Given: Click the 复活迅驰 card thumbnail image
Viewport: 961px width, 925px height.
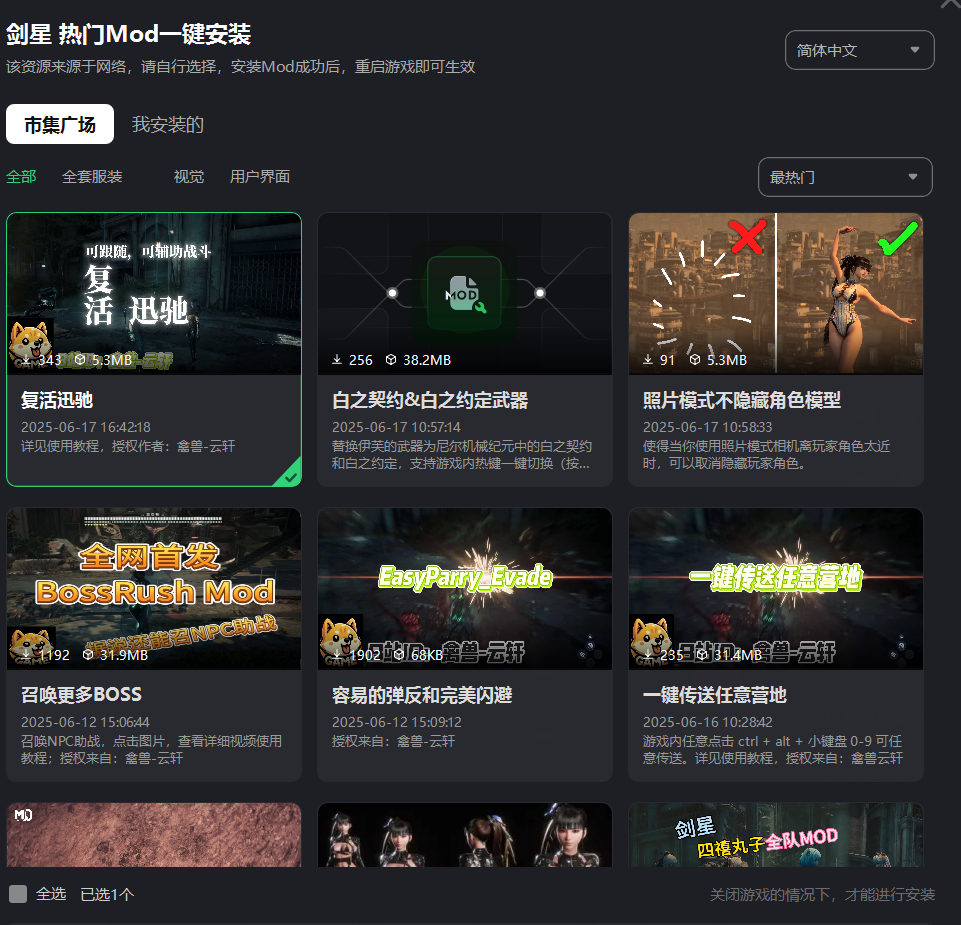Looking at the screenshot, I should [154, 294].
